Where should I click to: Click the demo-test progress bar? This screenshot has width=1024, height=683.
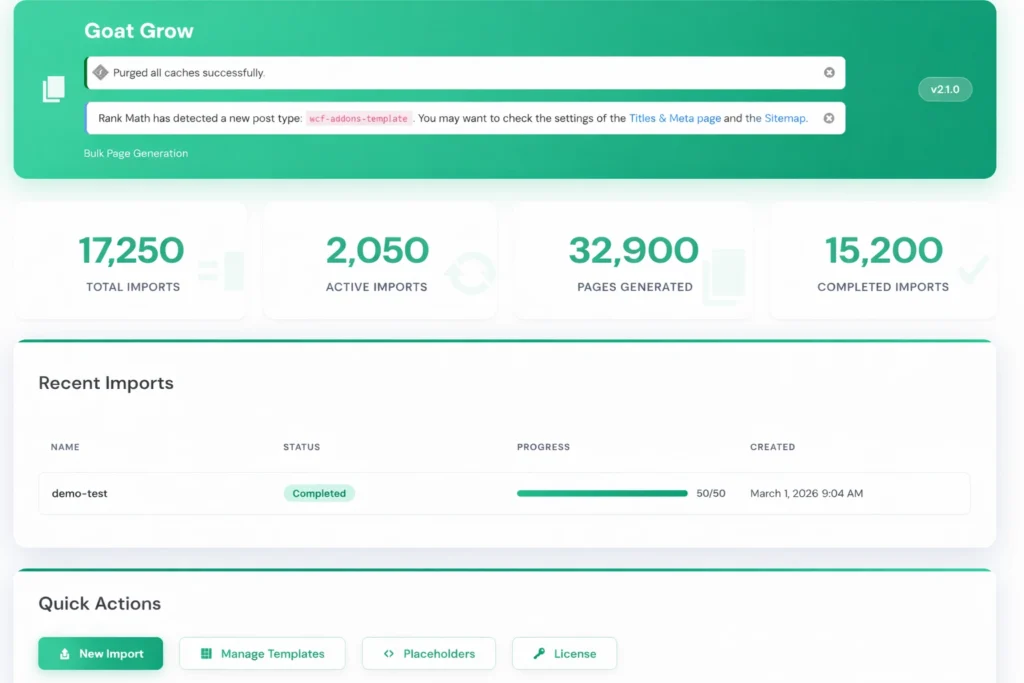602,493
